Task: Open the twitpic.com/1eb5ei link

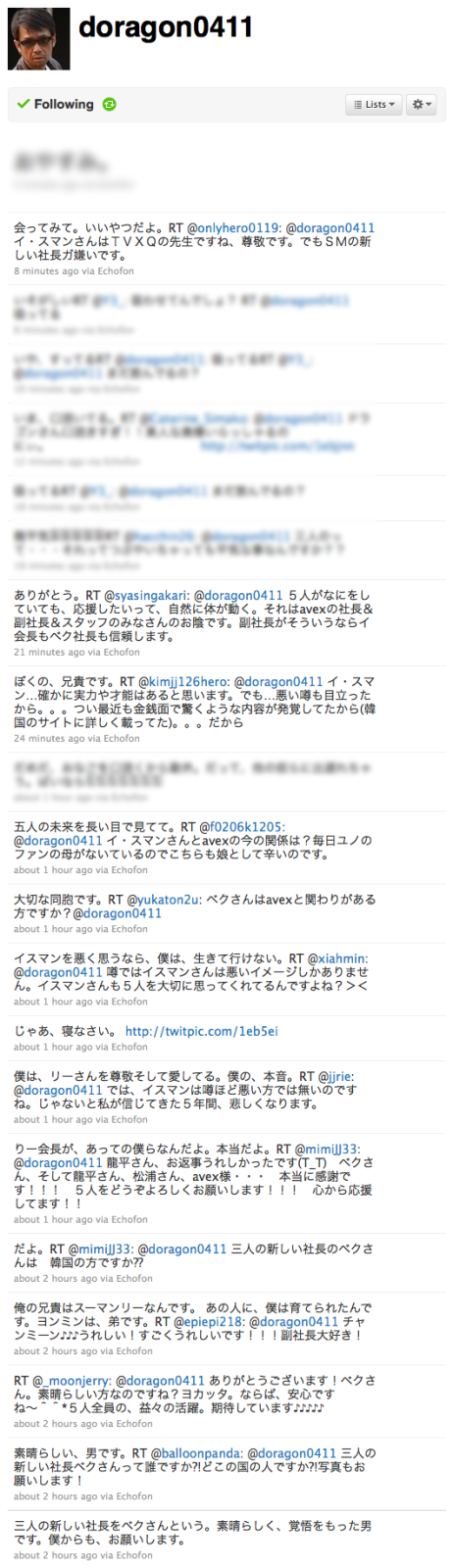Action: [x=201, y=1031]
